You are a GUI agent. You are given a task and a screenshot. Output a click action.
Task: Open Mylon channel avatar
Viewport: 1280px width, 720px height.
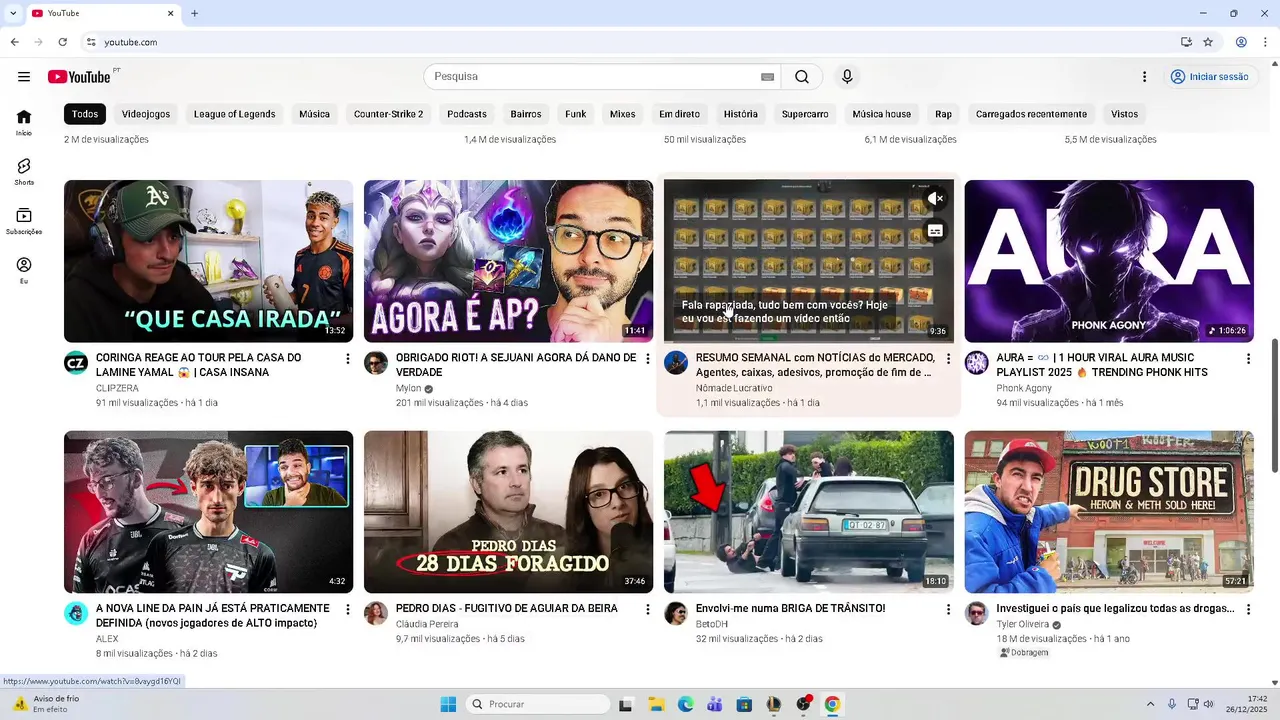(x=376, y=363)
